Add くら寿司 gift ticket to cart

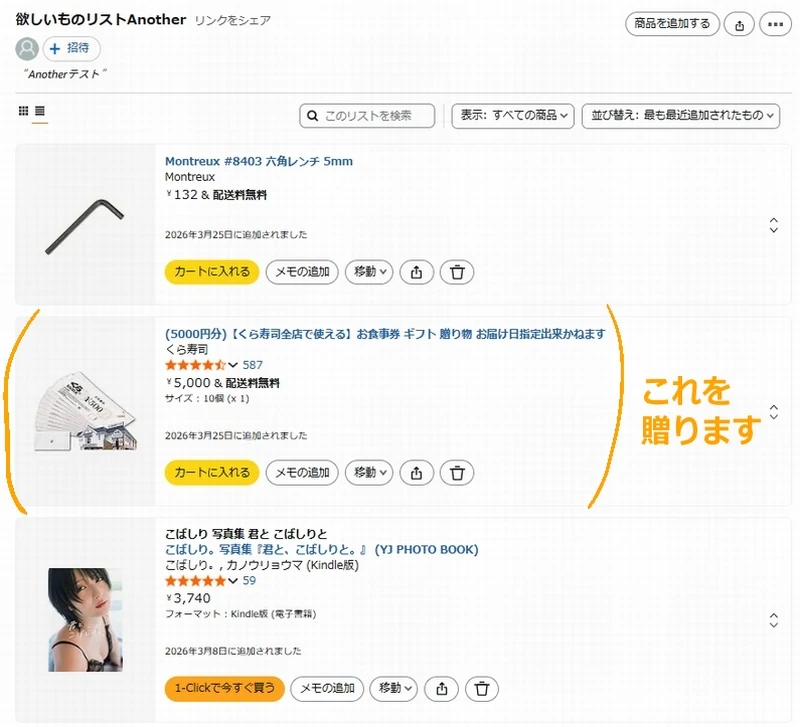click(212, 473)
